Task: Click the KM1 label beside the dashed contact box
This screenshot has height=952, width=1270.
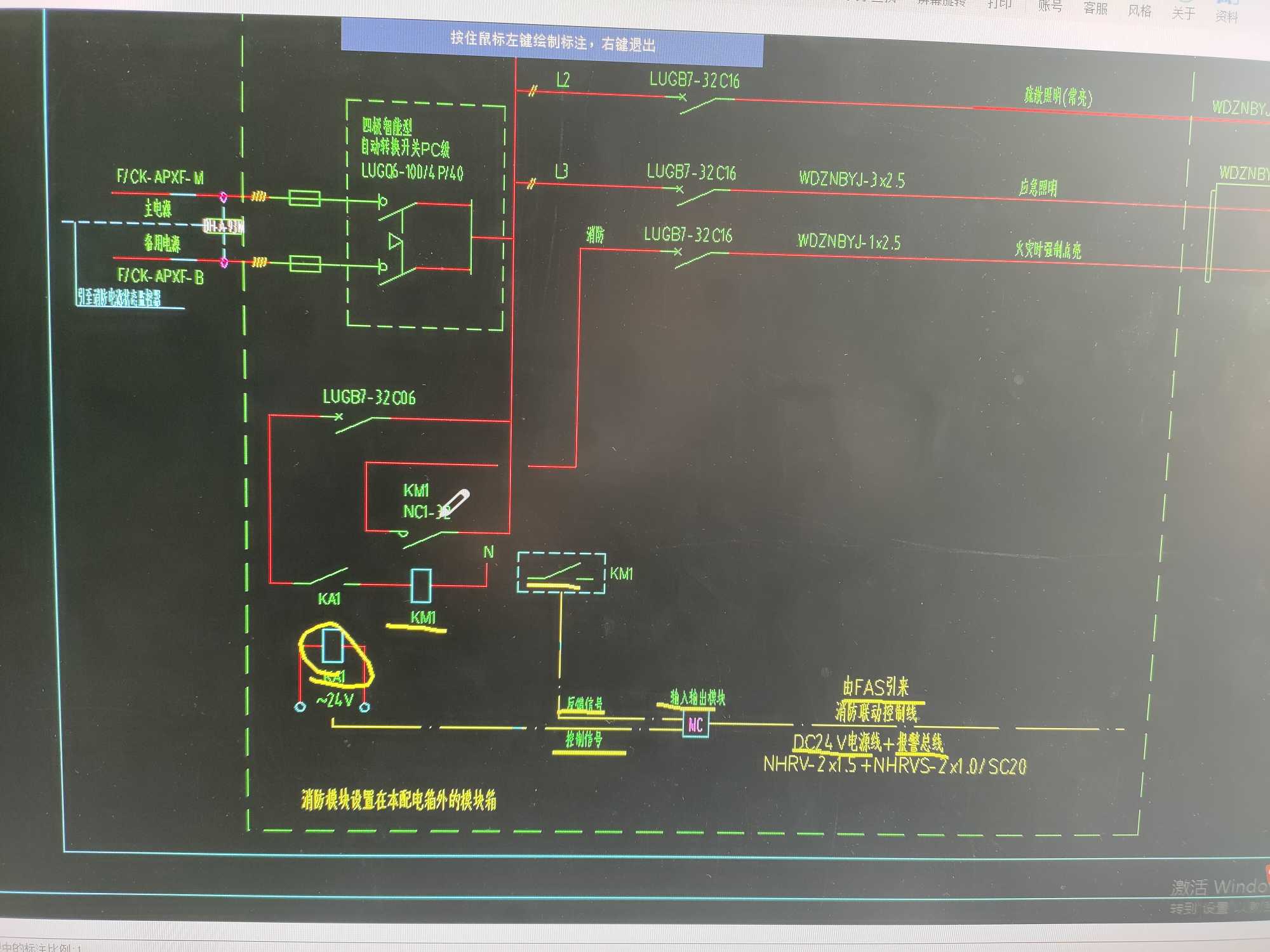Action: pos(621,574)
